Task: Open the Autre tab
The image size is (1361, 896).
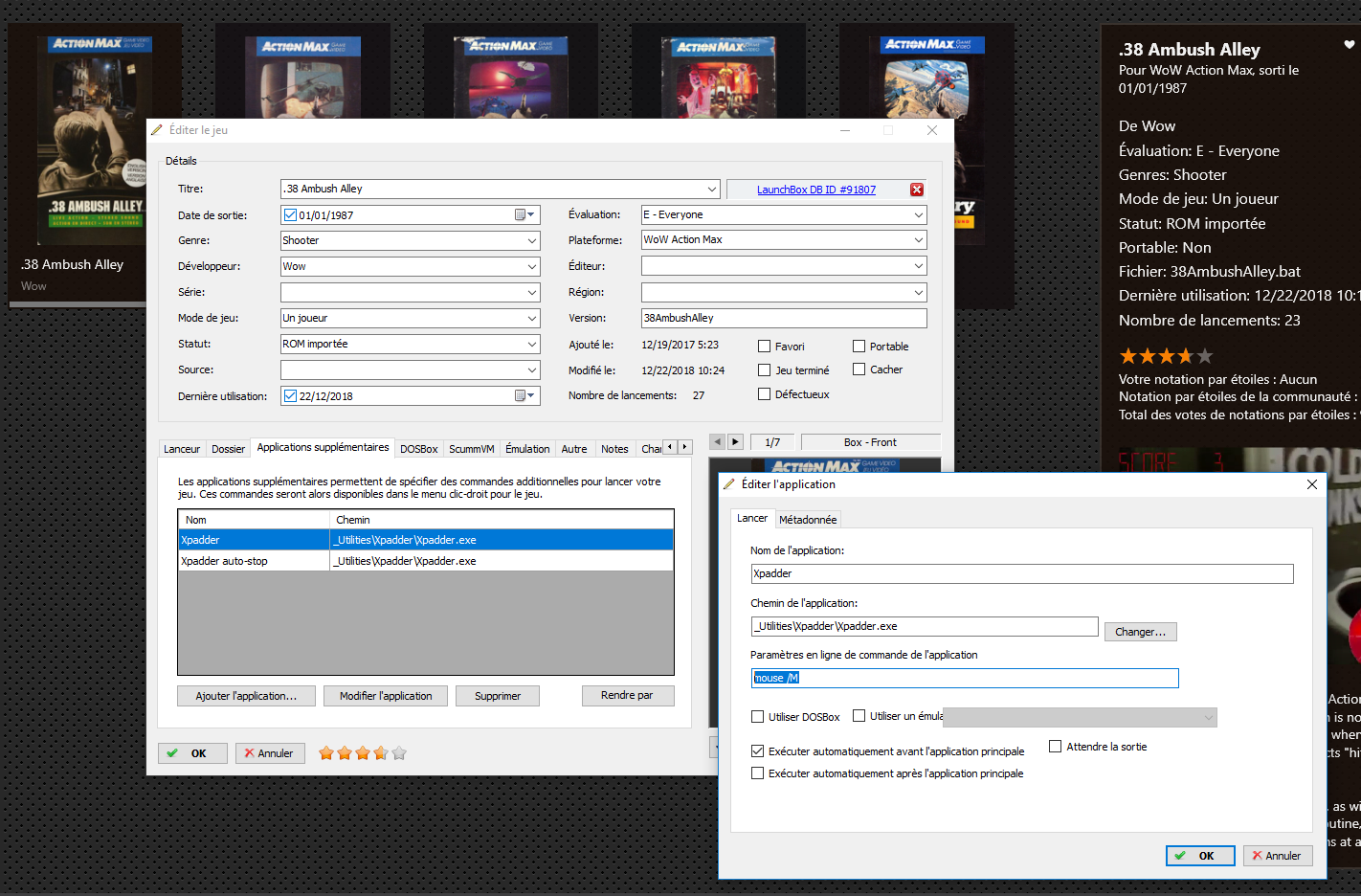Action: [x=574, y=449]
